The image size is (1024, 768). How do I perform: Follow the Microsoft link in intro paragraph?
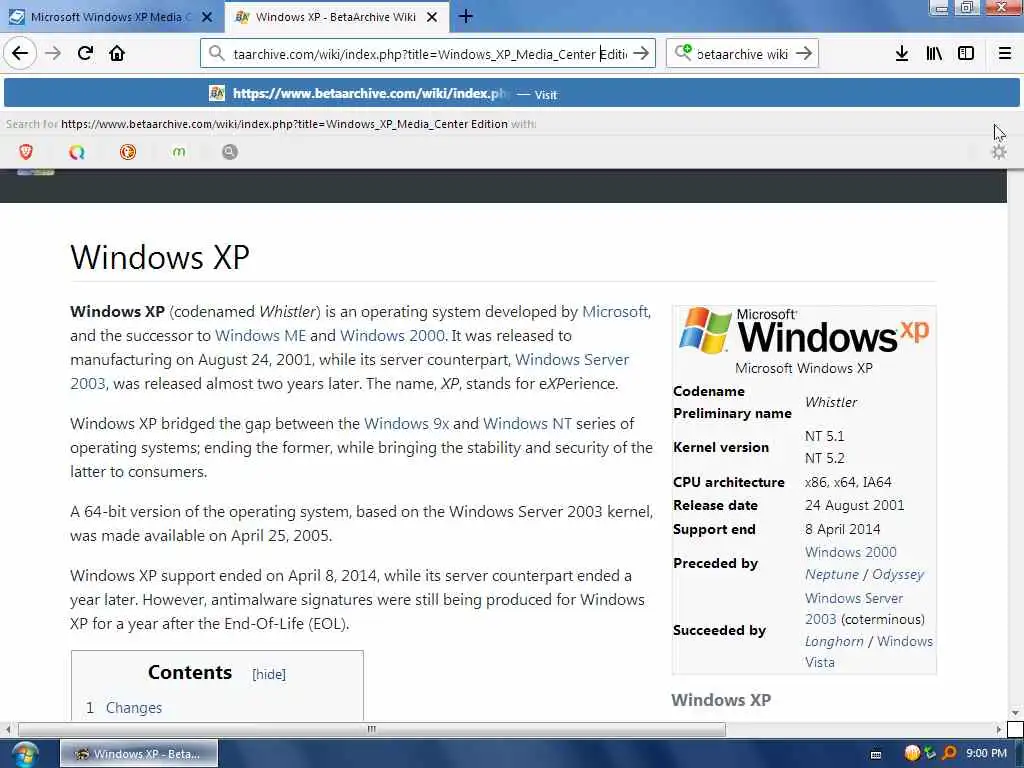[615, 312]
